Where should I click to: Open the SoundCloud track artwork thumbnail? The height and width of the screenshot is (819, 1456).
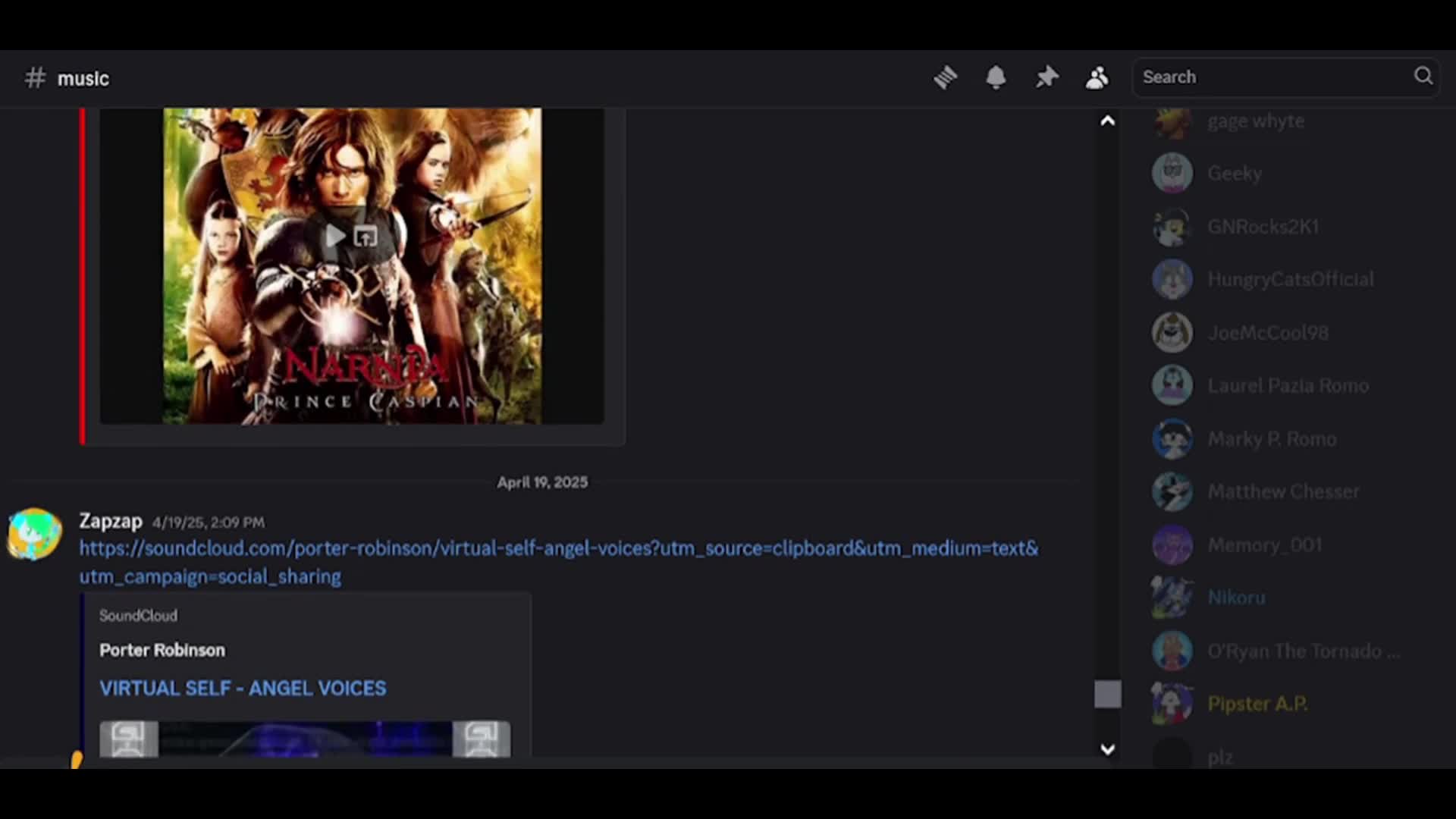pyautogui.click(x=304, y=739)
